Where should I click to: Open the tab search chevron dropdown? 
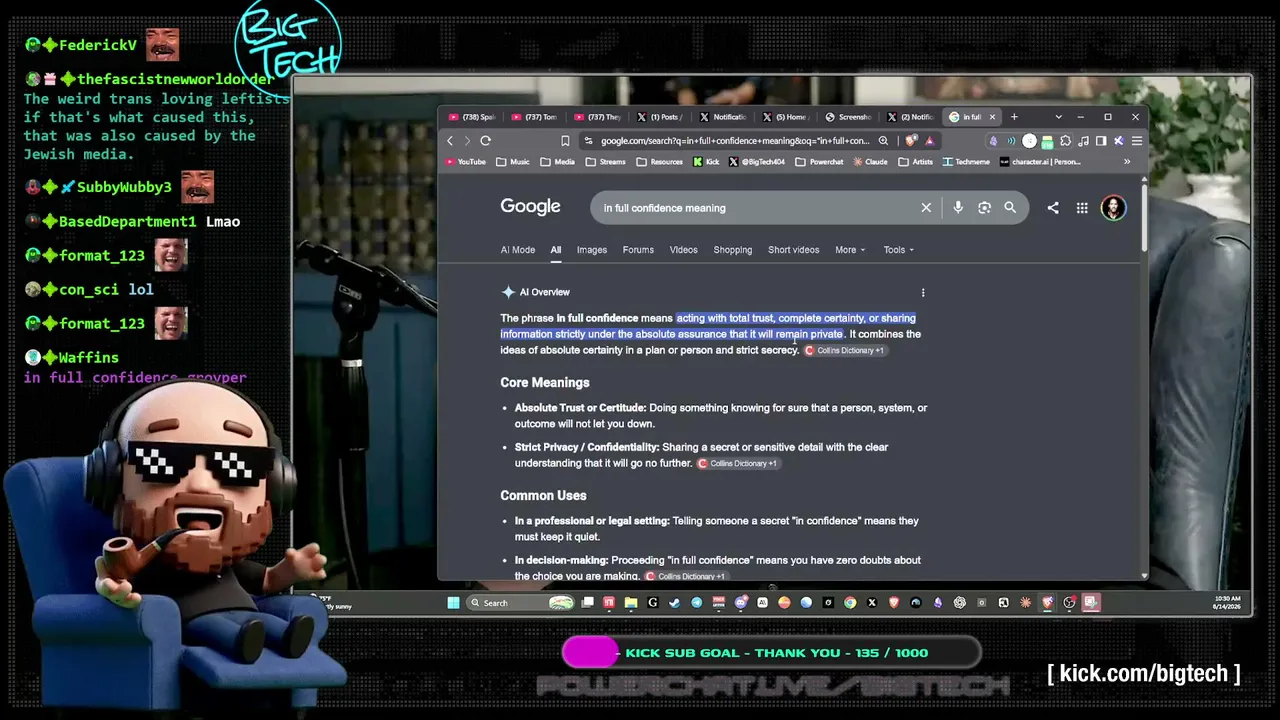(x=1059, y=117)
